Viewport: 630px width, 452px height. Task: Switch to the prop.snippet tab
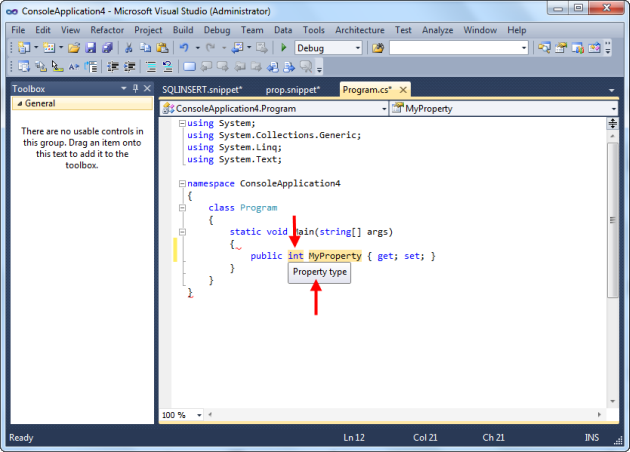tap(292, 89)
